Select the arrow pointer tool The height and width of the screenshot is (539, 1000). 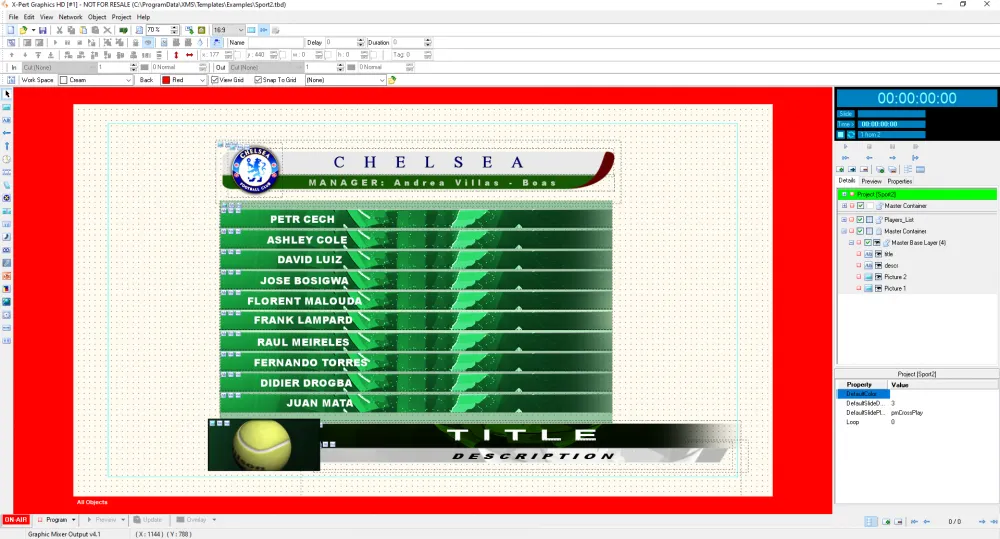coord(7,94)
